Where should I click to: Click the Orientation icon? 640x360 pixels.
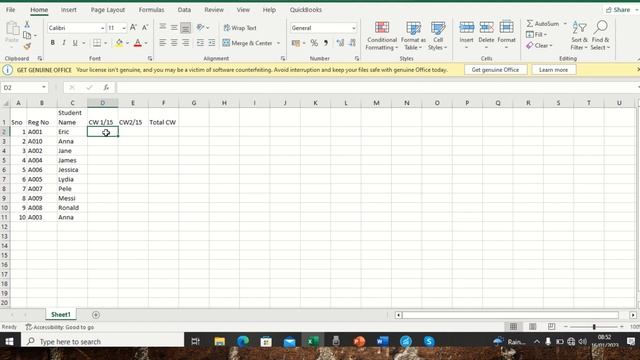200,27
